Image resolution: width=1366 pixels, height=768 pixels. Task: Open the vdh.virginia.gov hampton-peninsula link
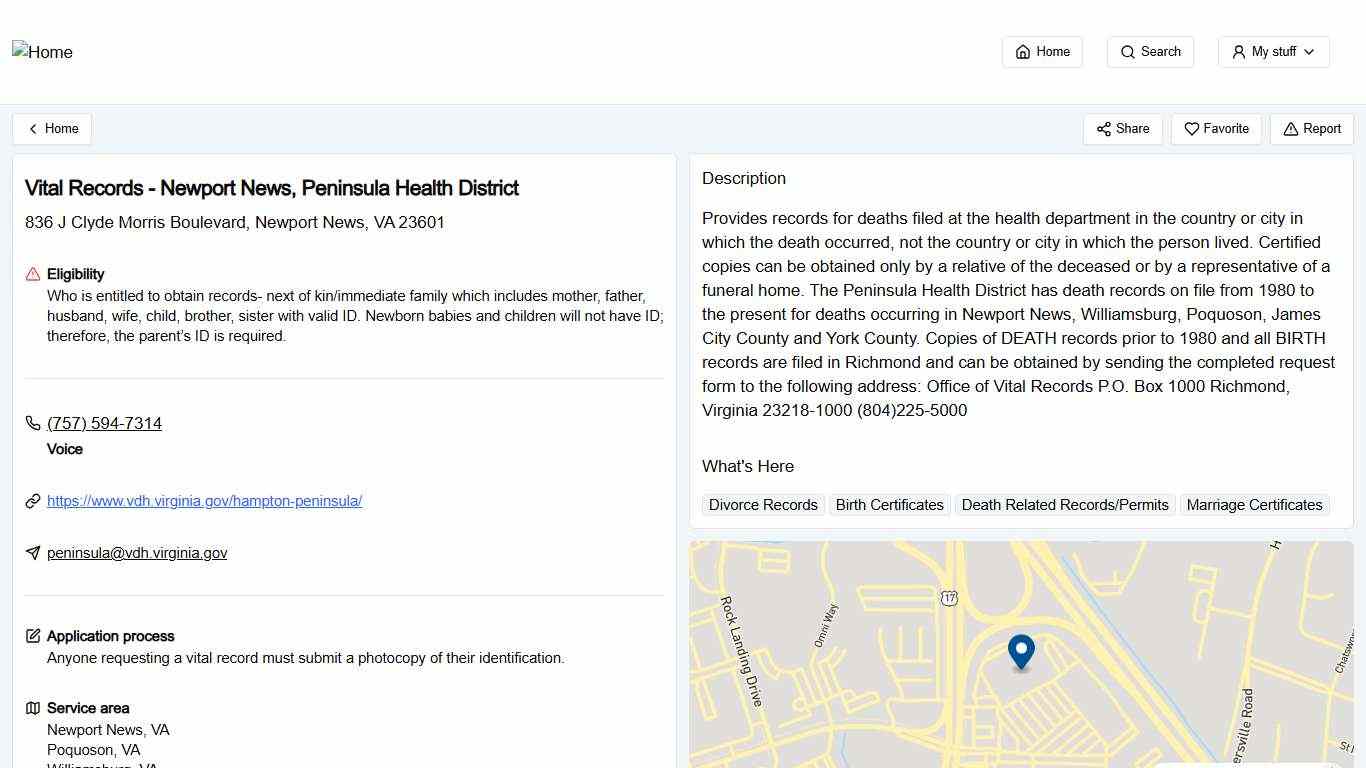coord(204,501)
